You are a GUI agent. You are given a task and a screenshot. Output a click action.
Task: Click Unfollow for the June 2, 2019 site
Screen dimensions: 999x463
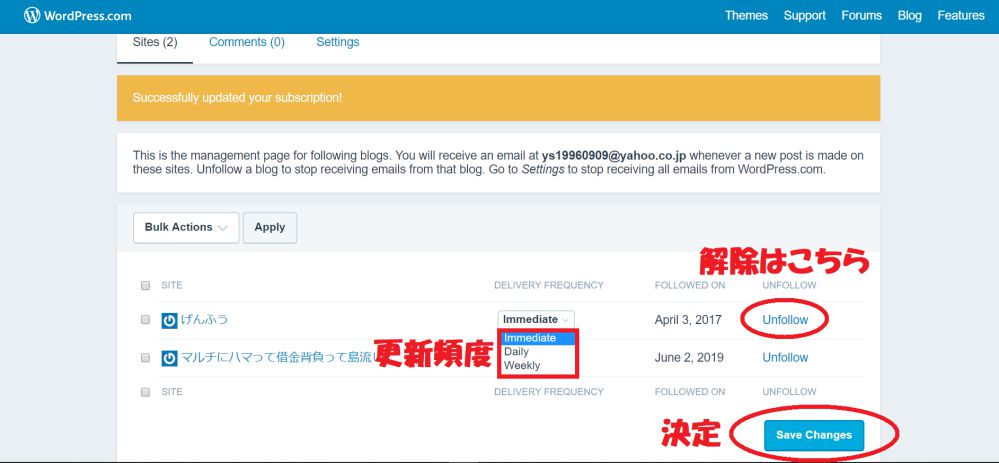point(785,357)
